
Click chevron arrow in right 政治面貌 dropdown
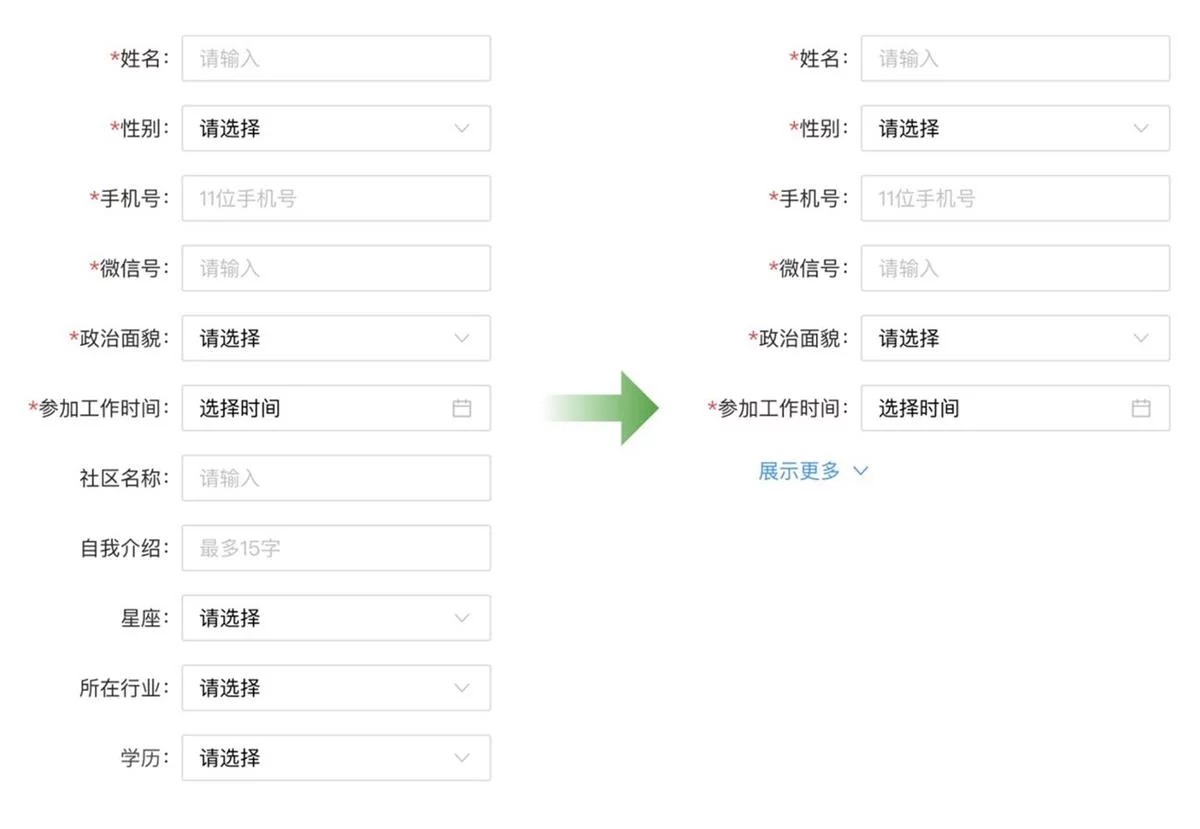click(1140, 338)
